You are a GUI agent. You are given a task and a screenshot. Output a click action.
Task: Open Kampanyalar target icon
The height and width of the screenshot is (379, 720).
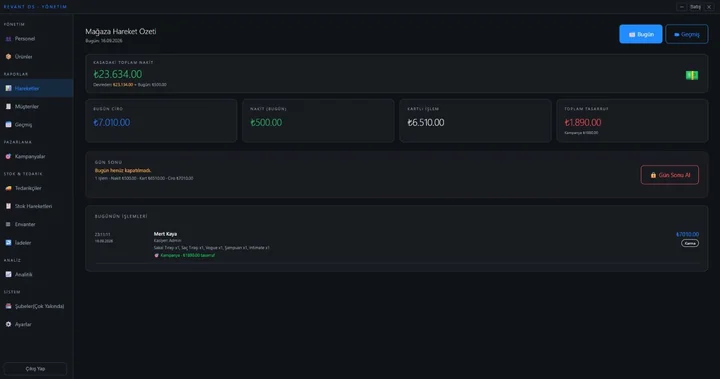click(x=8, y=157)
